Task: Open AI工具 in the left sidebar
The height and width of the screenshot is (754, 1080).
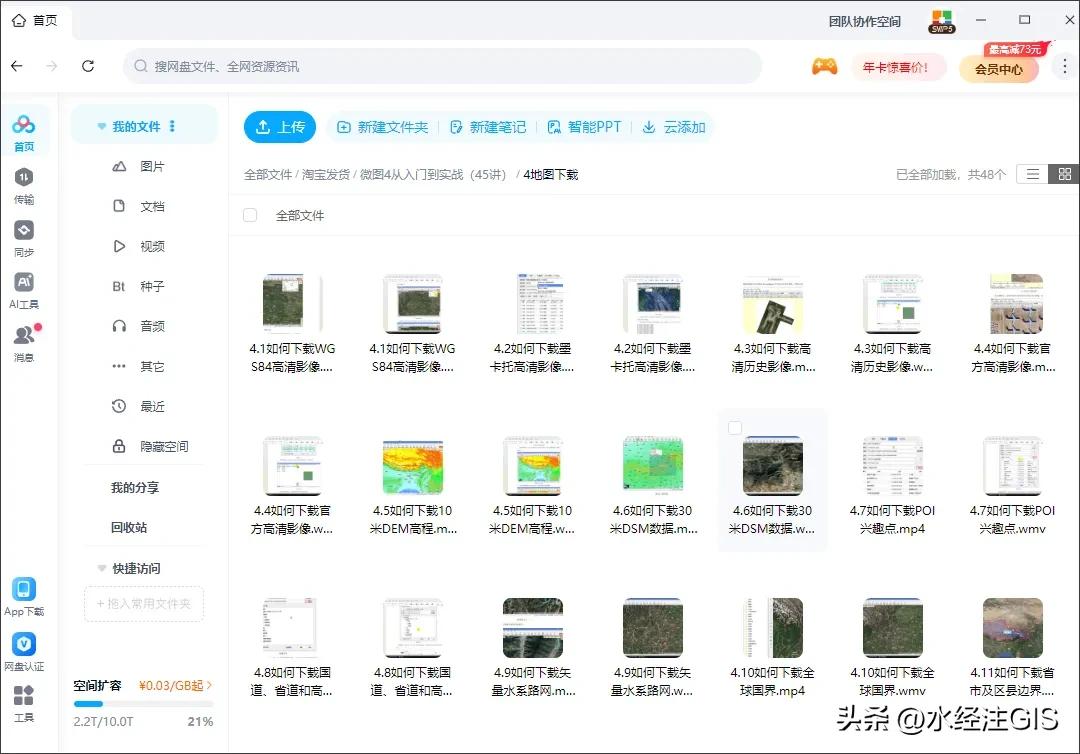Action: click(x=24, y=283)
